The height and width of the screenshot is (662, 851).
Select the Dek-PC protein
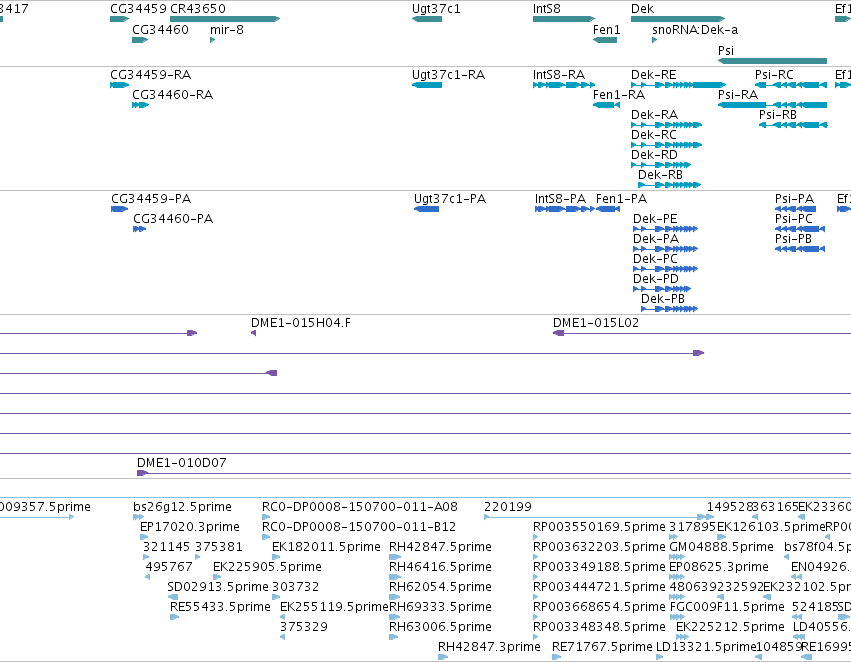665,269
